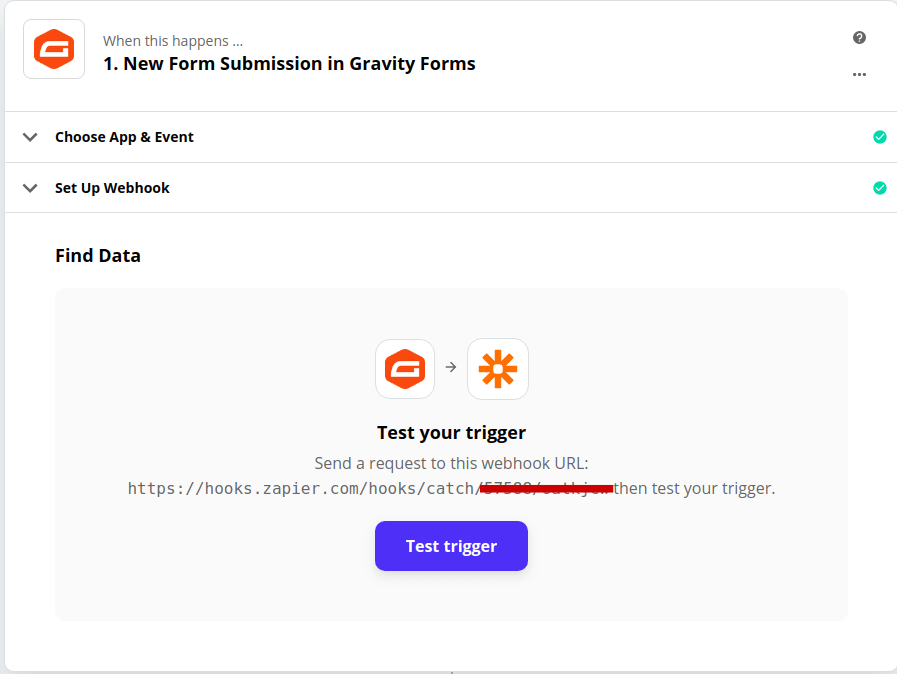Click the orange Zapier asterisk icon

click(x=498, y=369)
